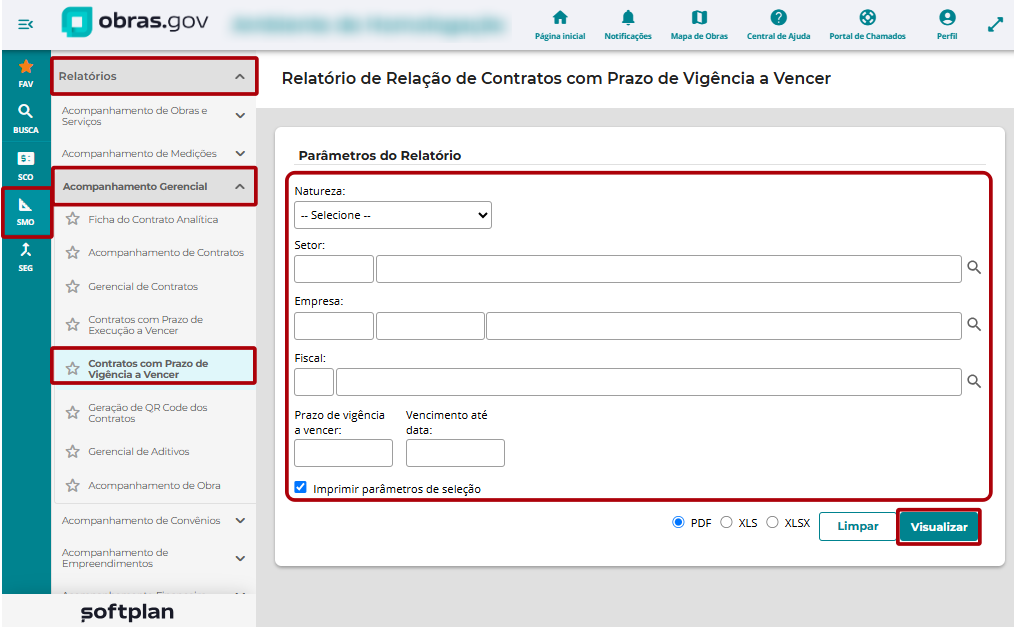This screenshot has height=627, width=1014.
Task: Open Ficha do Contrato Analítica report
Action: (x=153, y=220)
